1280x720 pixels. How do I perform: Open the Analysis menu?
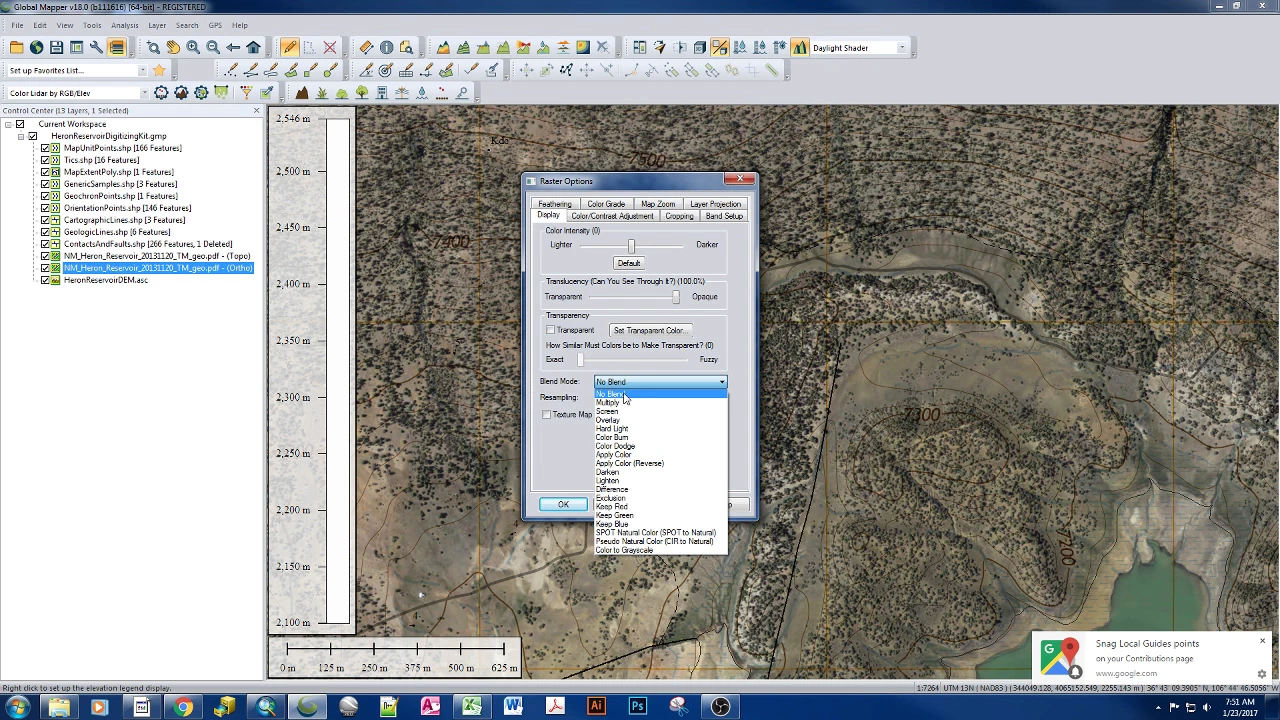coord(125,25)
